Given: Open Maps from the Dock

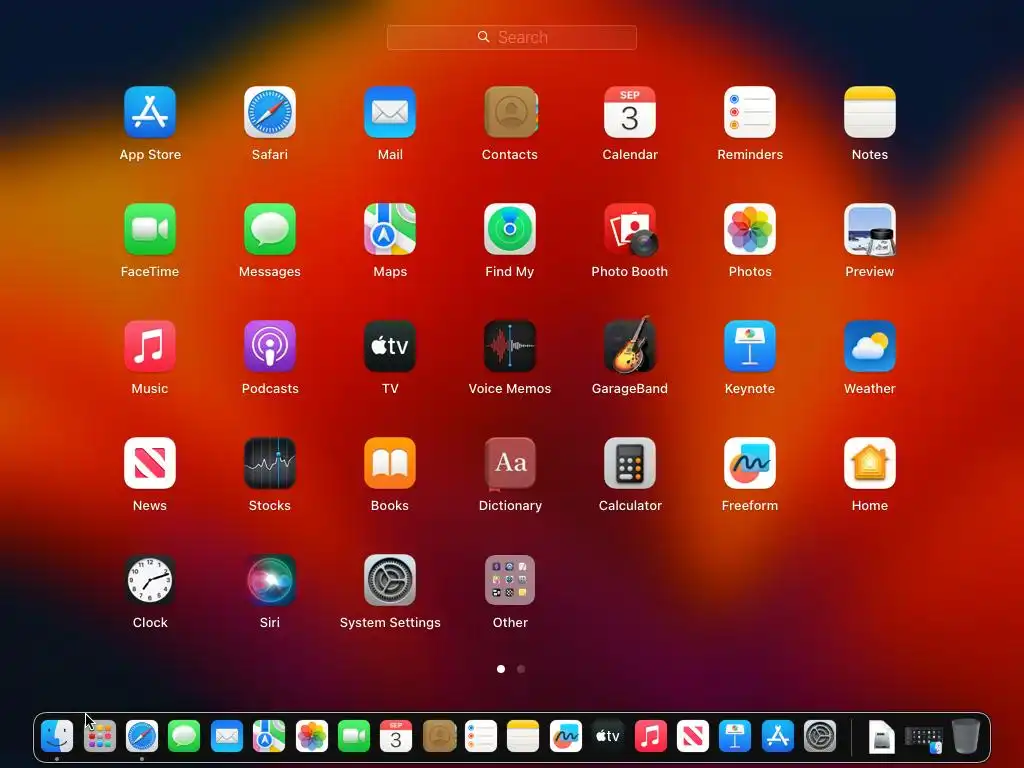Looking at the screenshot, I should pos(269,736).
